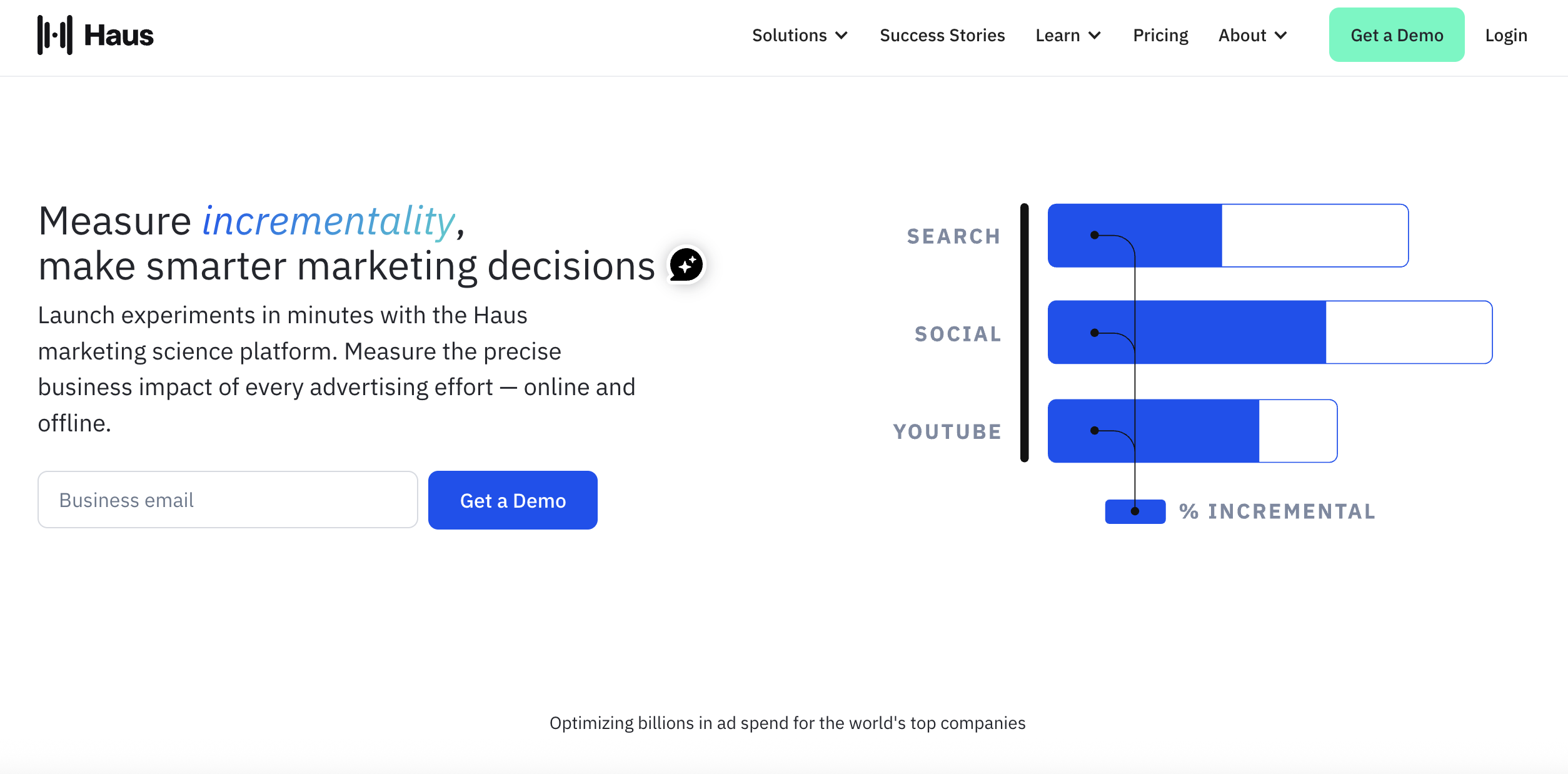Click the YOUTUBE axis label
This screenshot has width=1568, height=774.
coord(948,431)
